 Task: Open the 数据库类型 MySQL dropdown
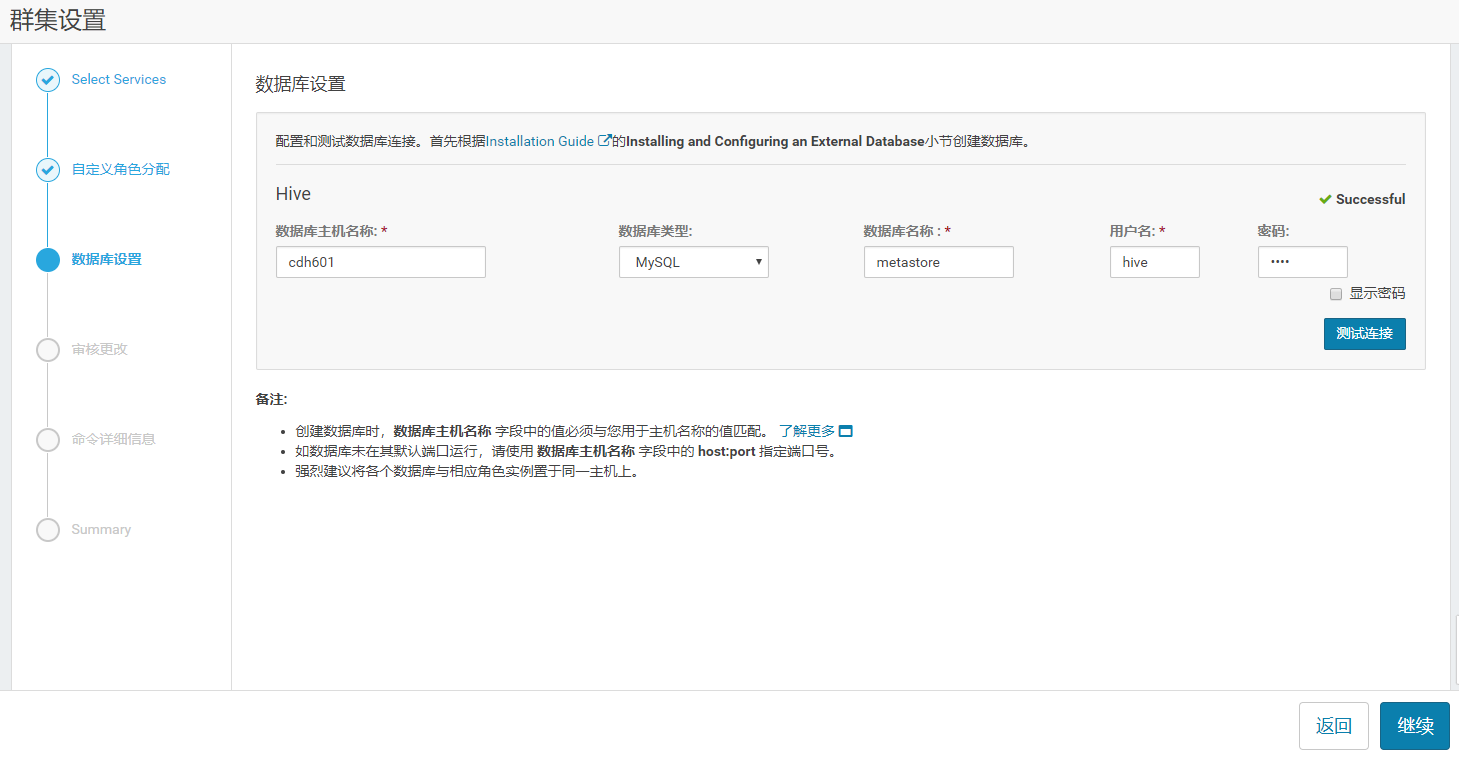pos(694,262)
